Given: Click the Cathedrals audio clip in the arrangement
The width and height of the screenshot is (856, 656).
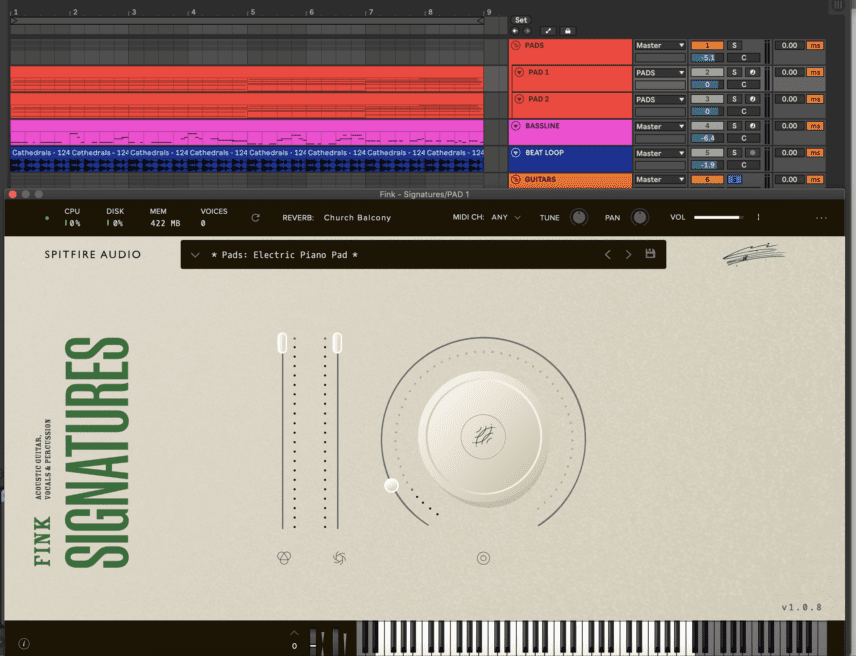Looking at the screenshot, I should (247, 159).
